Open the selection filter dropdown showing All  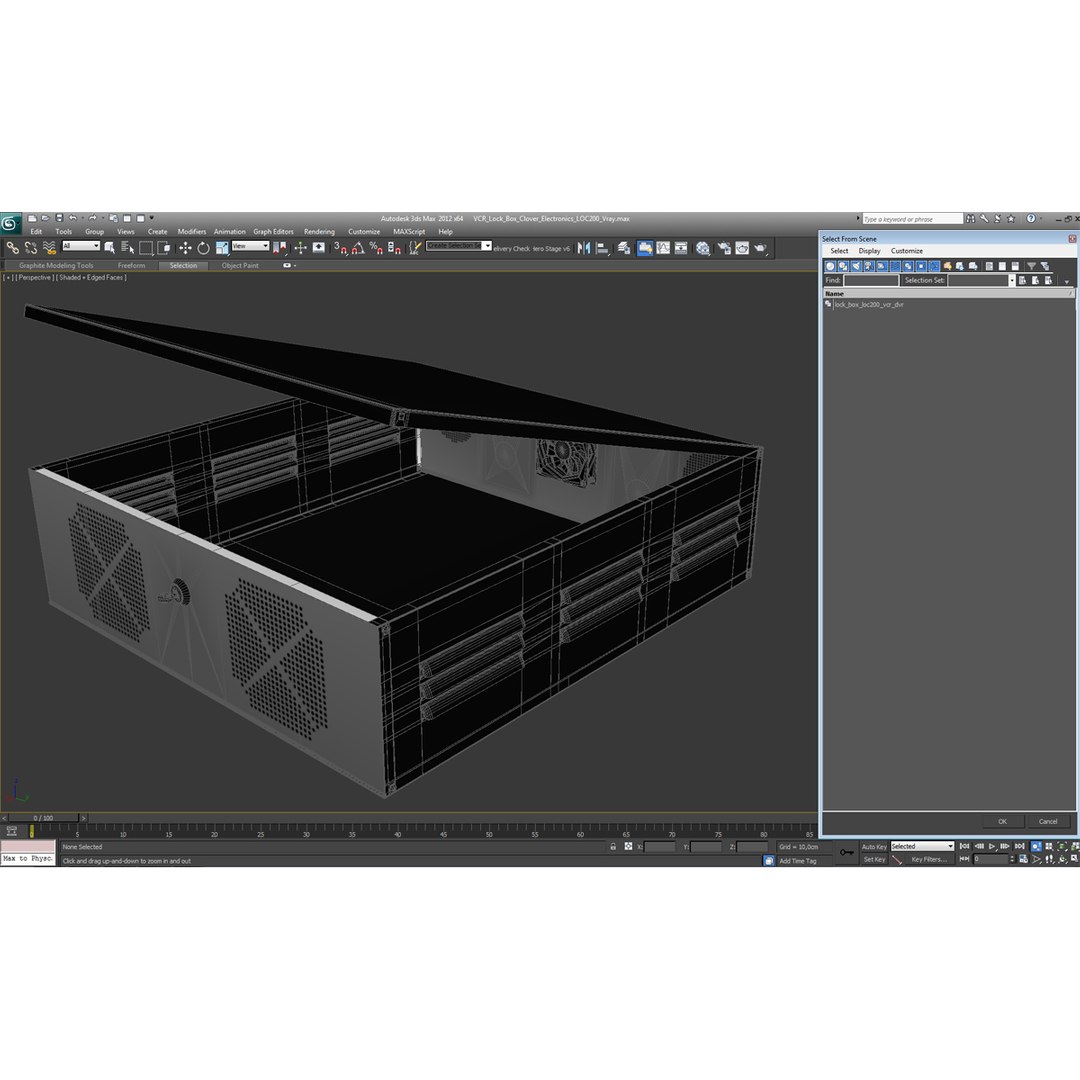click(x=81, y=246)
